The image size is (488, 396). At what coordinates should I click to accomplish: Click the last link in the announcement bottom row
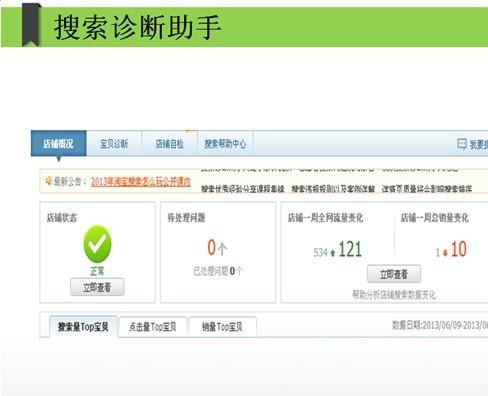click(x=427, y=189)
